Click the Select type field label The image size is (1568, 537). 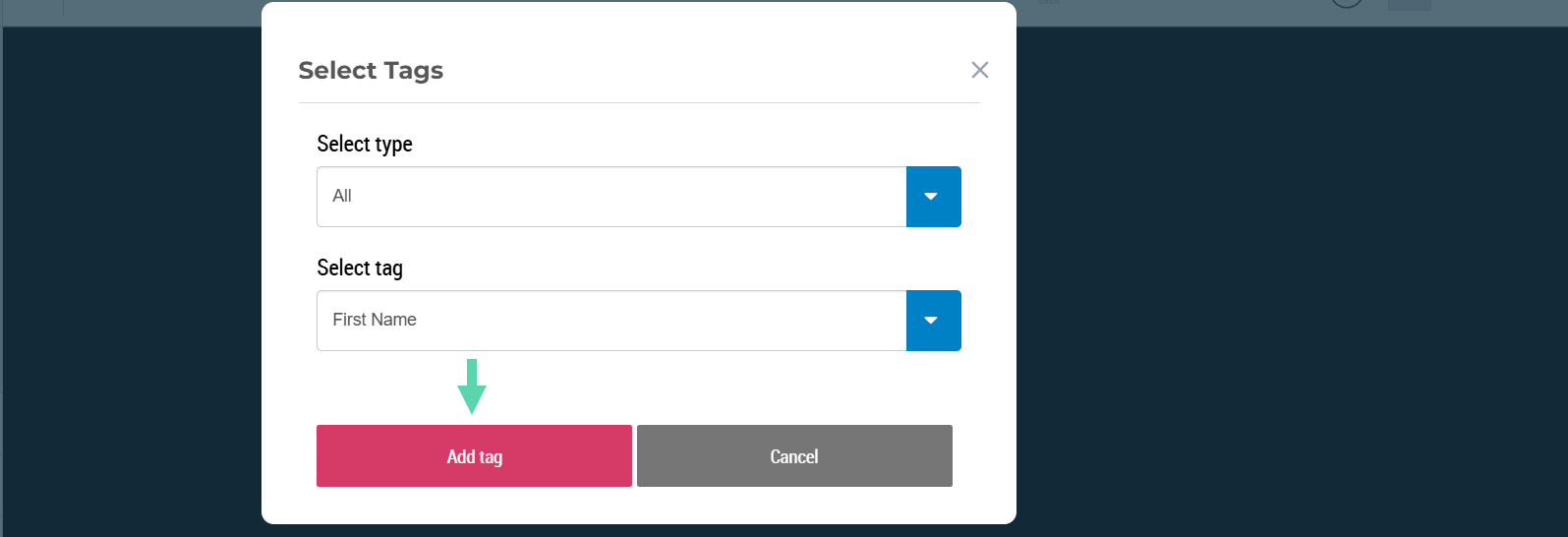(365, 145)
